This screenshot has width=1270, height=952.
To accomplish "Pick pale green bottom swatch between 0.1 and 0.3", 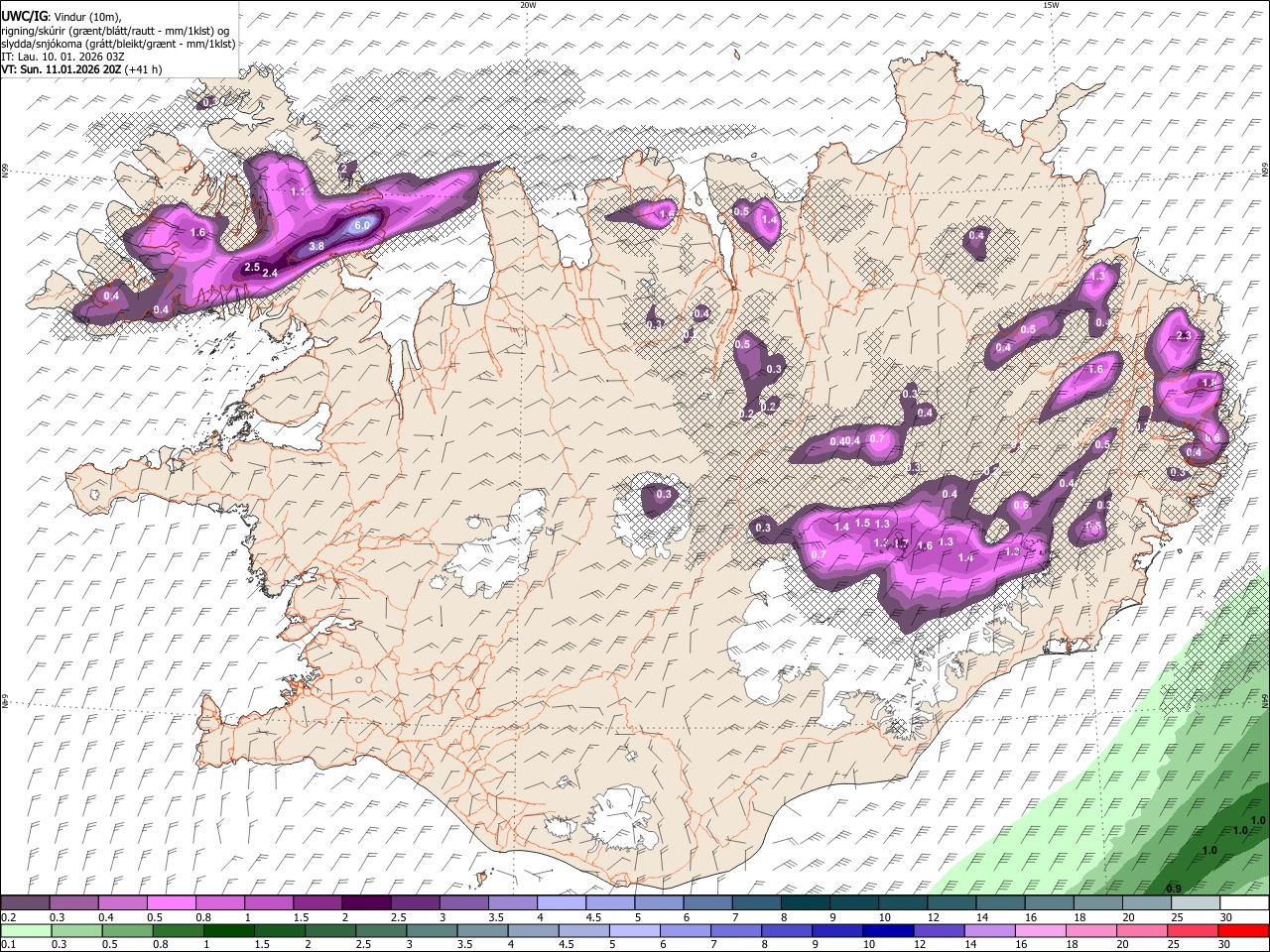I will click(x=25, y=930).
